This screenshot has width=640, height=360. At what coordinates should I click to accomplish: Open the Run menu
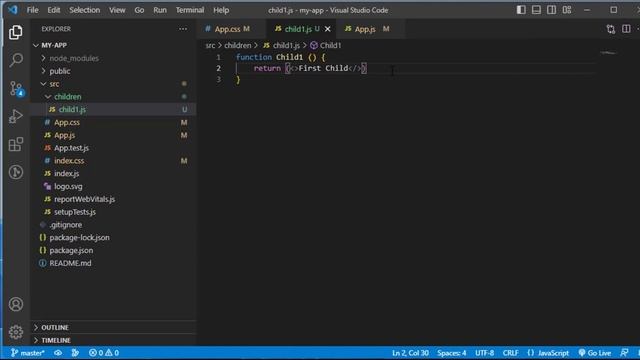160,10
